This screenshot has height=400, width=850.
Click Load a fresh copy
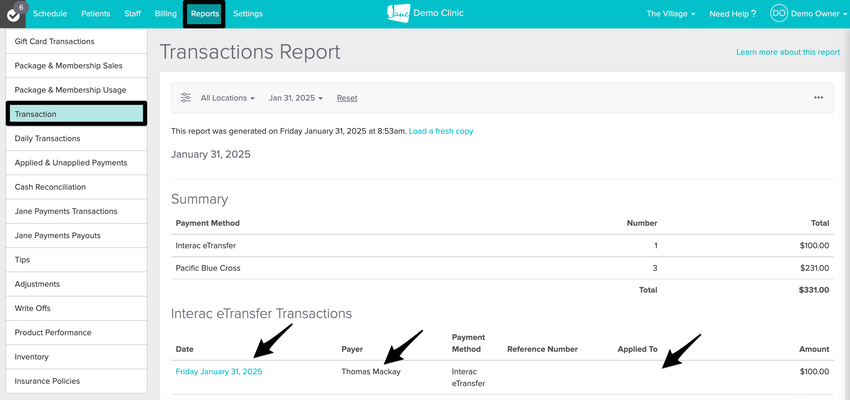(x=441, y=131)
